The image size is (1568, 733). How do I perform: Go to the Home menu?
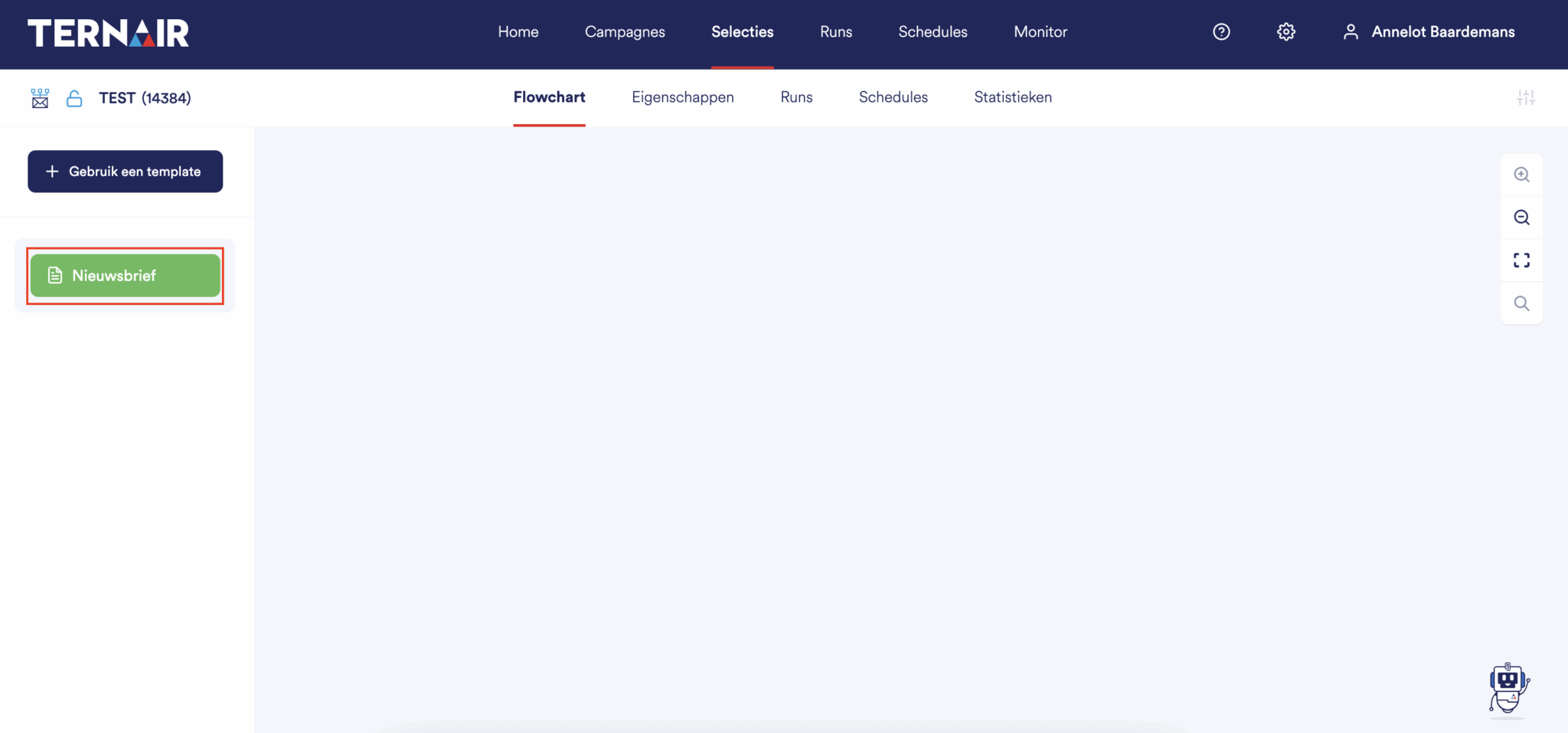click(518, 31)
